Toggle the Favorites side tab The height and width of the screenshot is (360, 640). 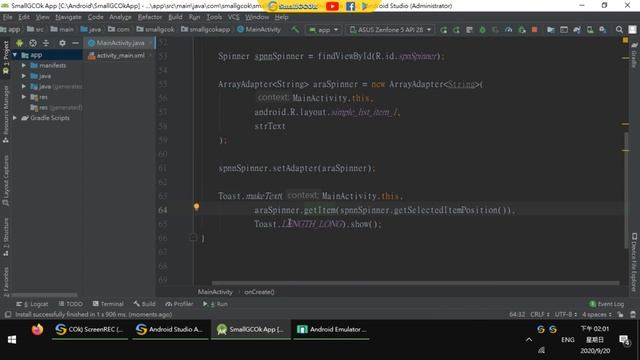tap(6, 281)
